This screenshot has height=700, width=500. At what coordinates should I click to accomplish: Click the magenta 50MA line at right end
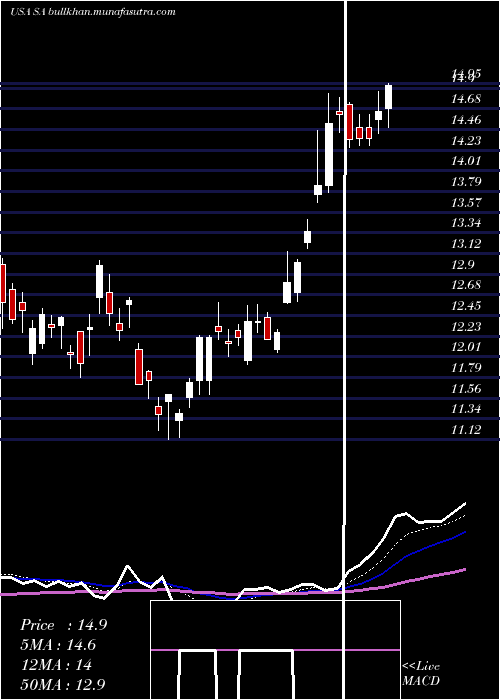click(463, 570)
